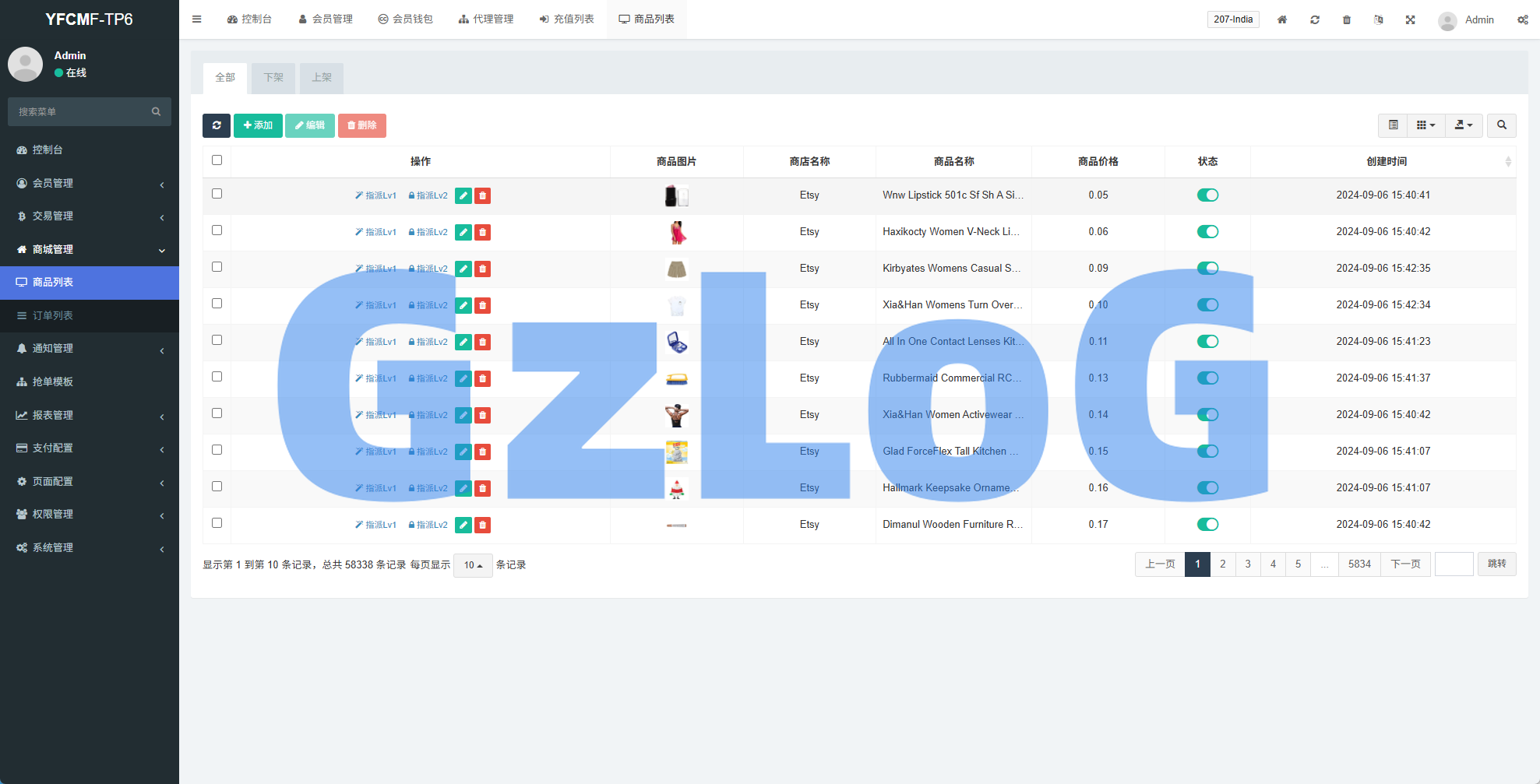Go to page 5834 in pagination
This screenshot has height=784, width=1540.
coord(1359,564)
